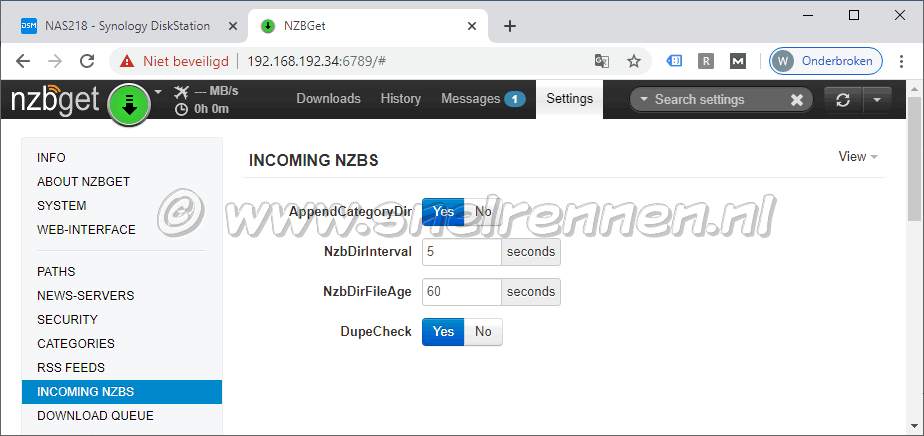Image resolution: width=924 pixels, height=436 pixels.
Task: Click the clock remaining time icon
Action: (182, 109)
